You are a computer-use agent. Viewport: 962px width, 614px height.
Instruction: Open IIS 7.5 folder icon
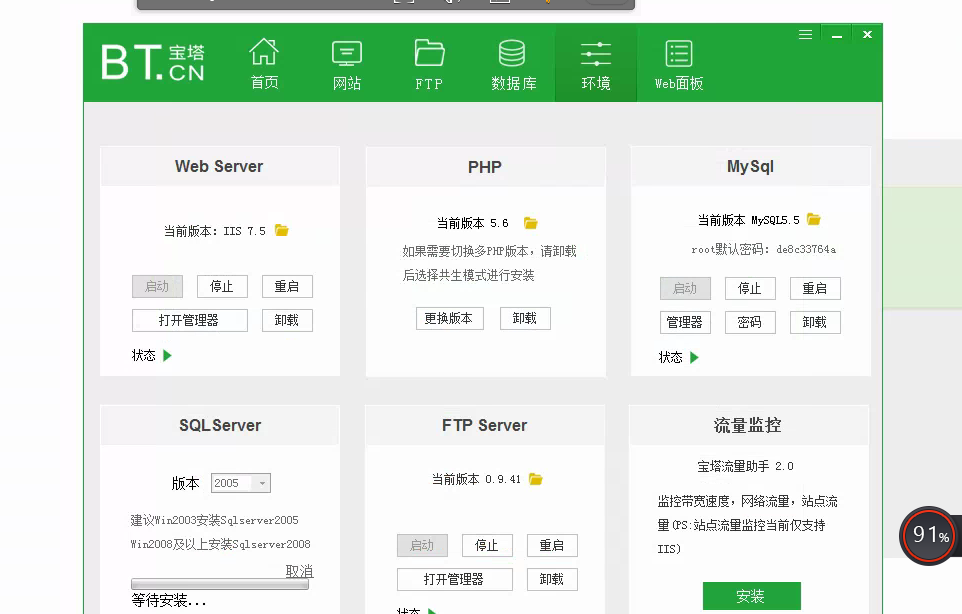[282, 231]
